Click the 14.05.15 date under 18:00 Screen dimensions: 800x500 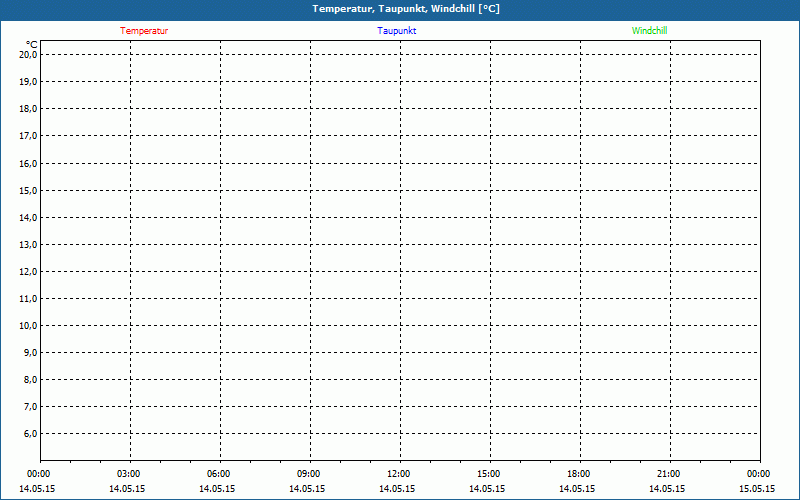tap(577, 489)
